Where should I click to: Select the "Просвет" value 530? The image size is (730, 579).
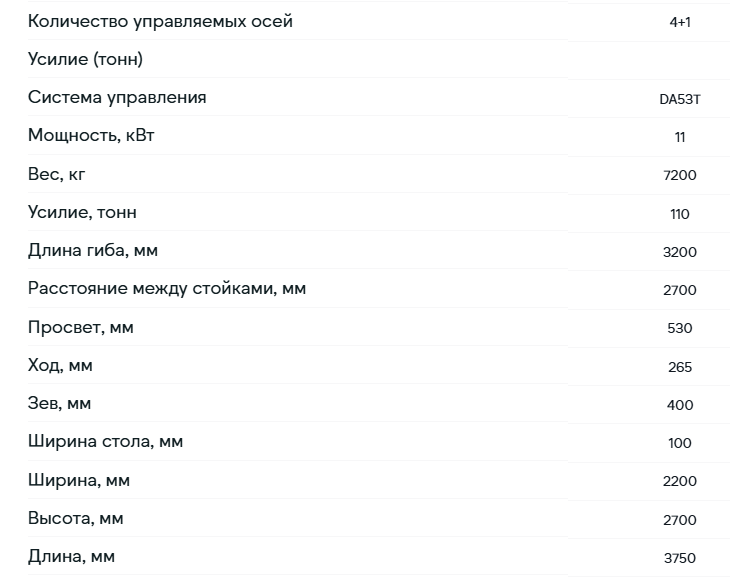[680, 328]
